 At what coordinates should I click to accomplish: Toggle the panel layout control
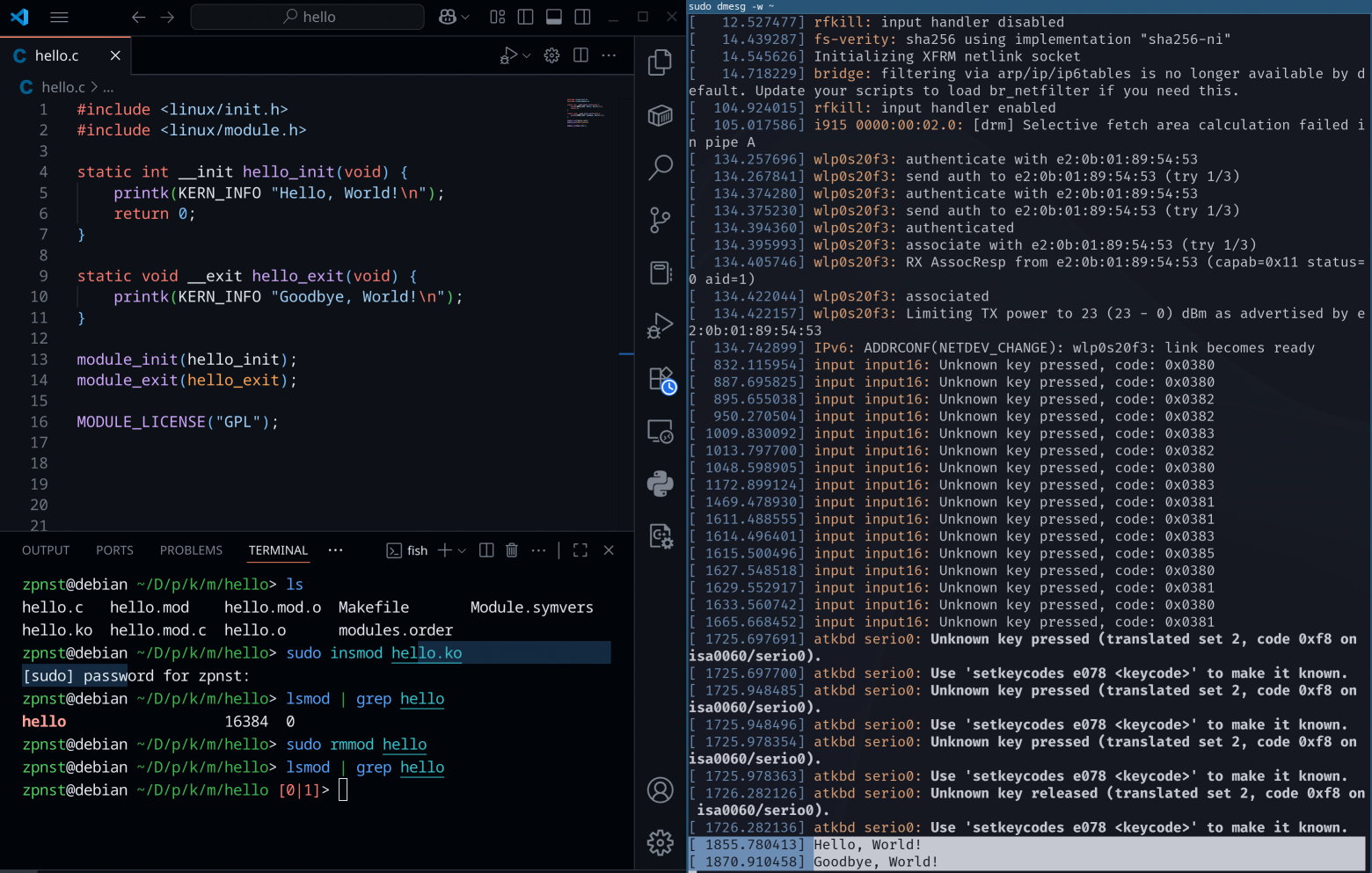pos(553,17)
